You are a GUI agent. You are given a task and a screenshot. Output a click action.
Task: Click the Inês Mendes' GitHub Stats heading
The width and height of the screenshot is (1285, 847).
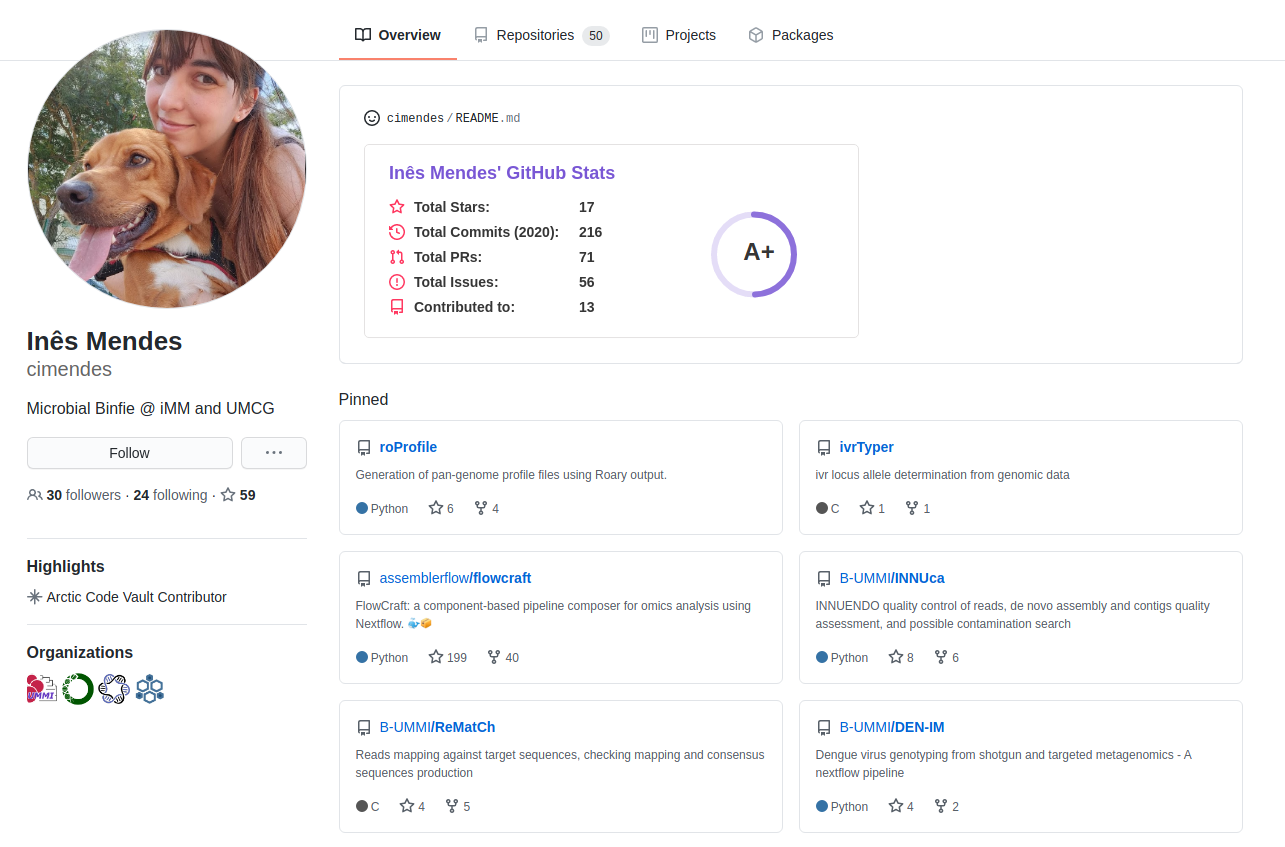tap(502, 173)
